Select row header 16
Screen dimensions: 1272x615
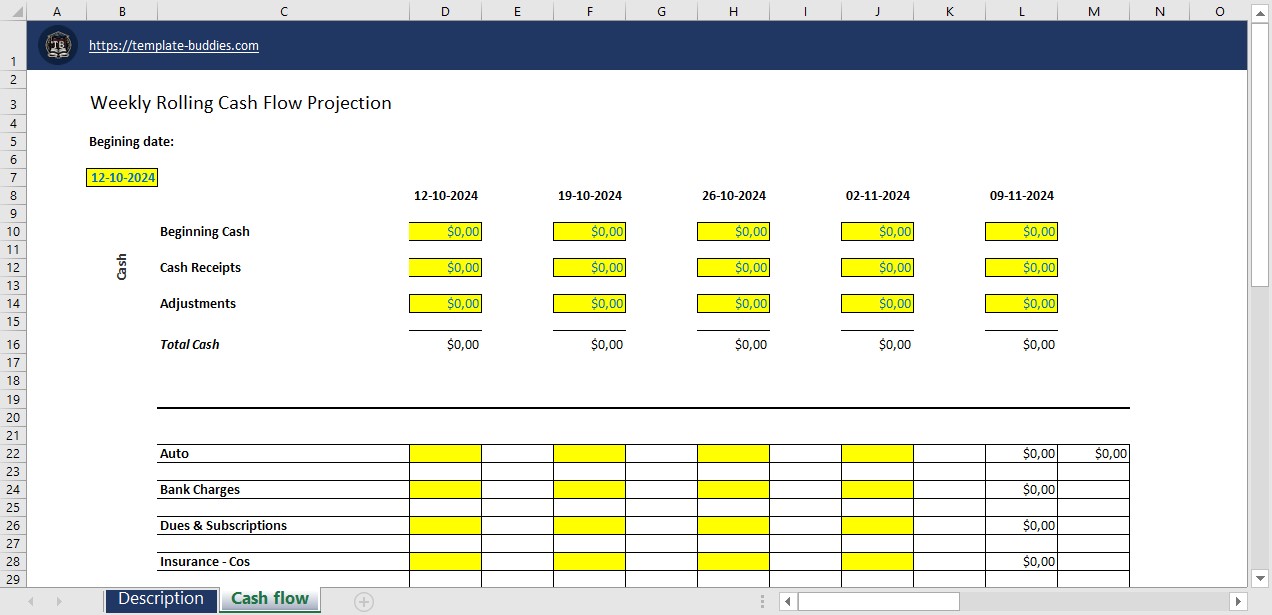pos(13,344)
